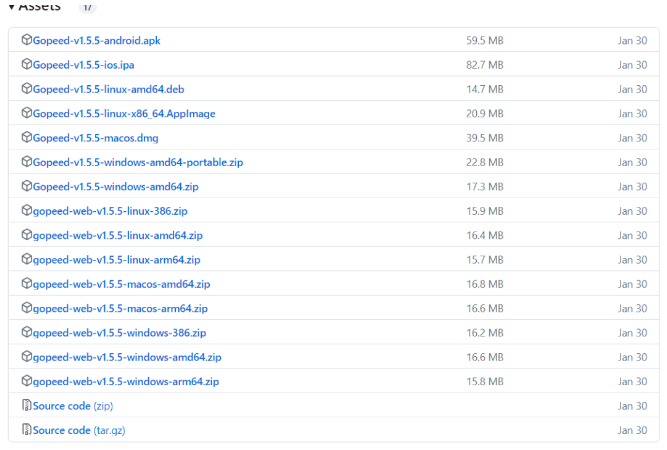Viewport: 667px width, 450px height.
Task: Click the 17.3 MB size value
Action: pos(485,186)
